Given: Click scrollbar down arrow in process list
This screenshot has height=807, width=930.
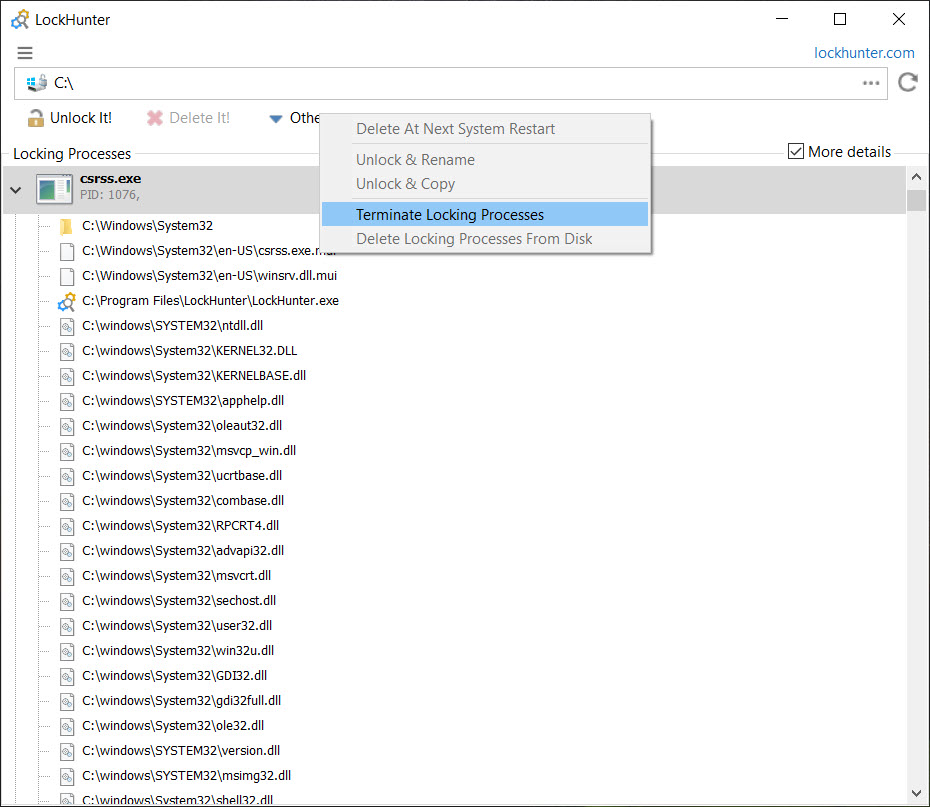Looking at the screenshot, I should [x=916, y=793].
